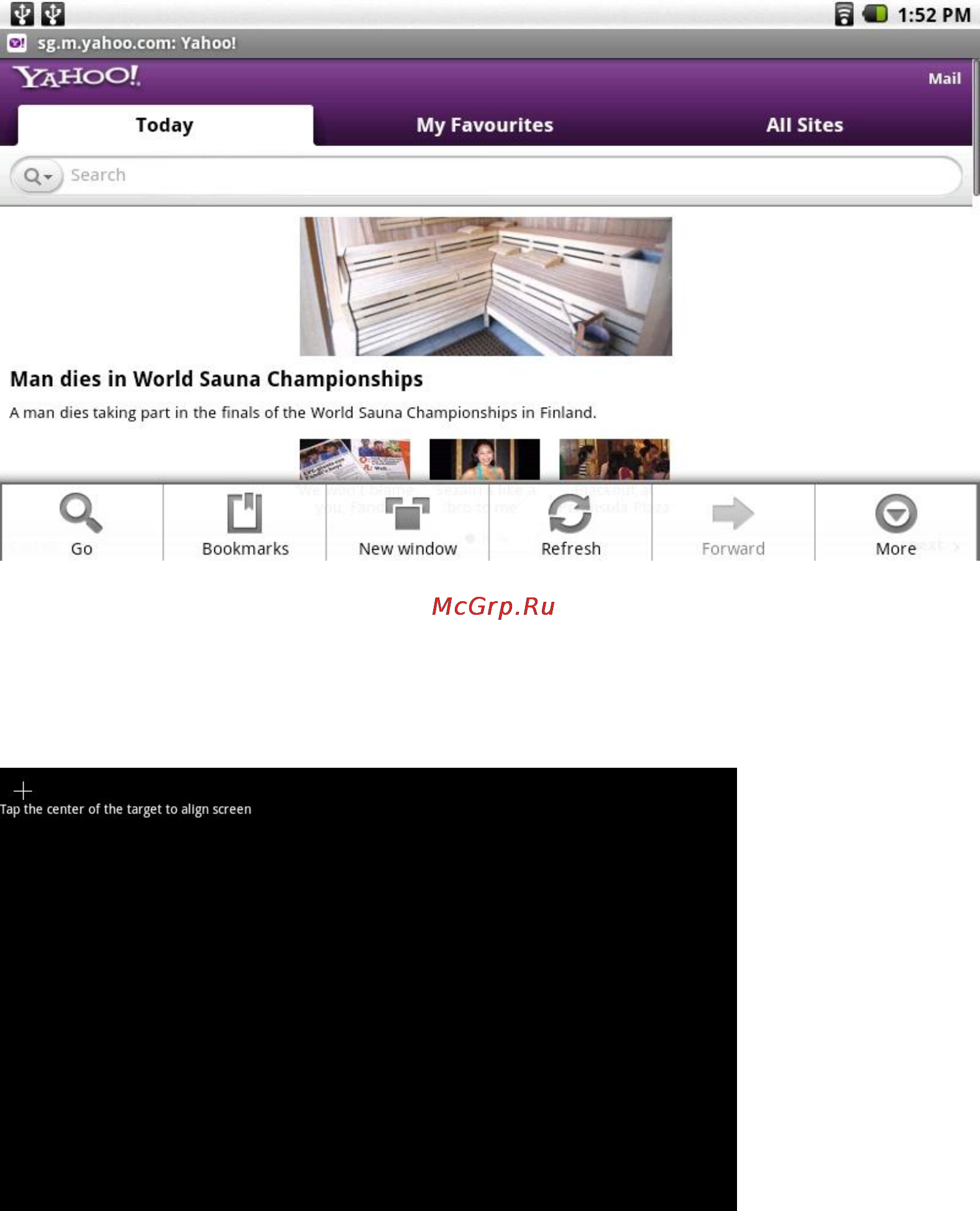Tap the second USB status bar icon
Screen dimensions: 980x1211
pos(53,14)
